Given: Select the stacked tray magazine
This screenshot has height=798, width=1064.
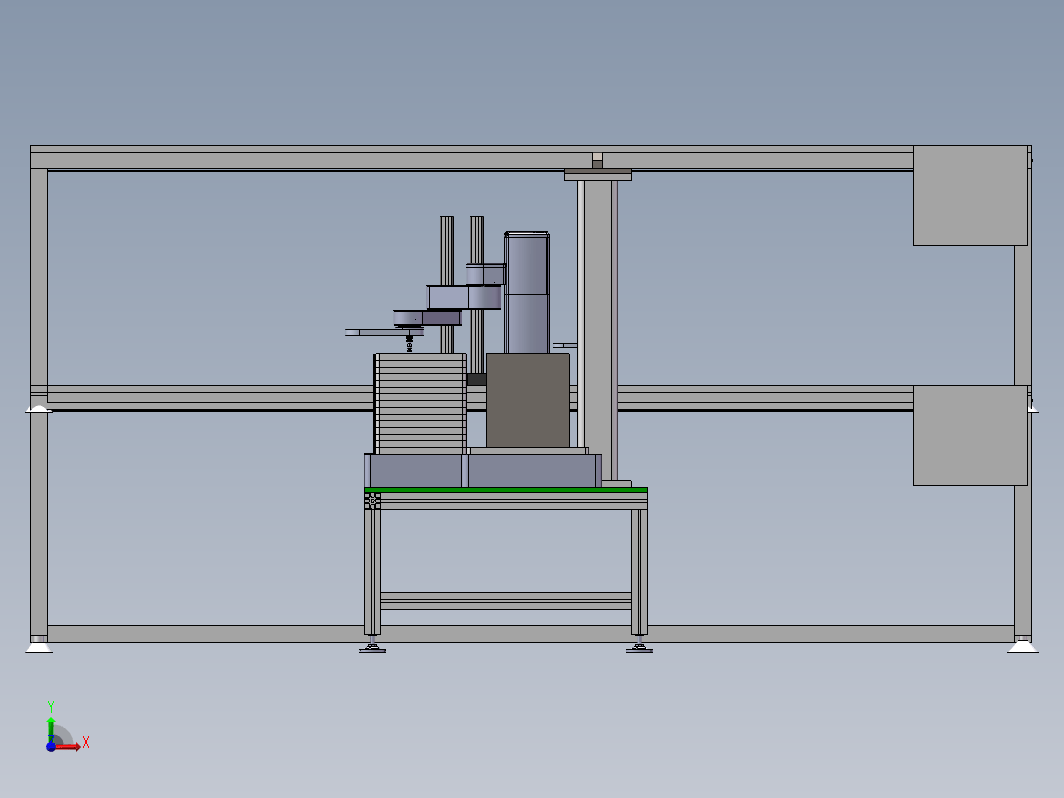Looking at the screenshot, I should (x=420, y=404).
